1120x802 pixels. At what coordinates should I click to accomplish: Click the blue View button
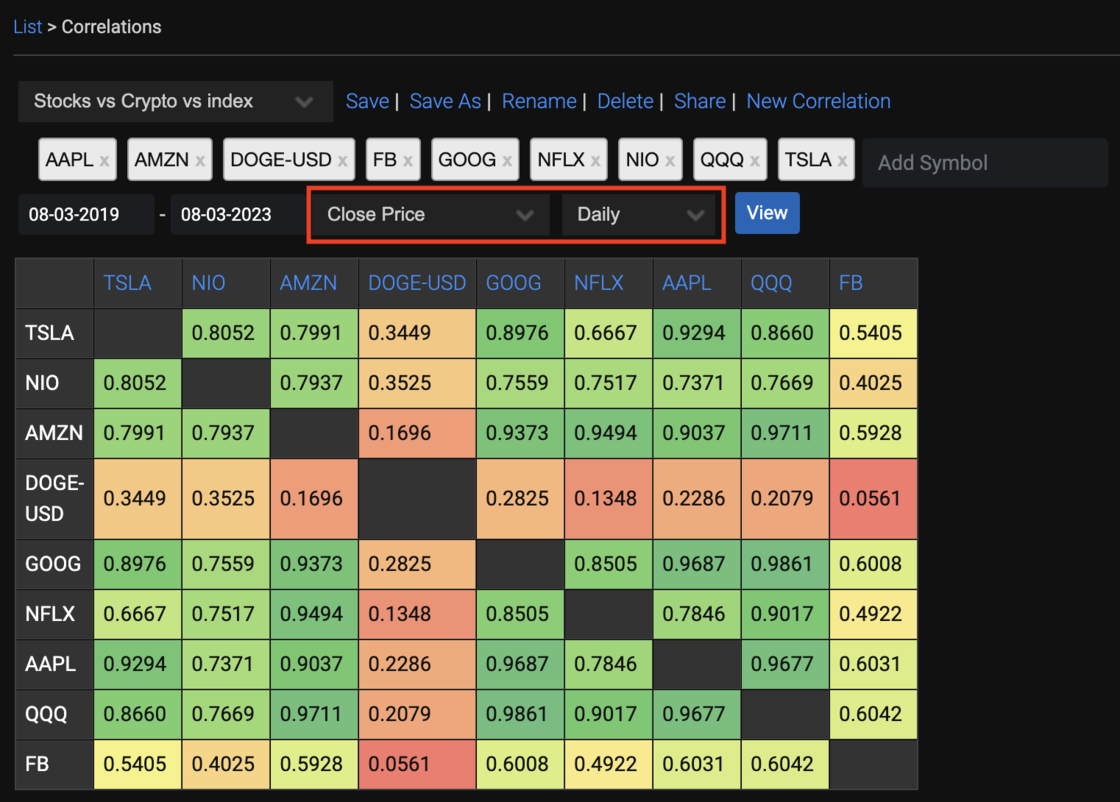[767, 213]
